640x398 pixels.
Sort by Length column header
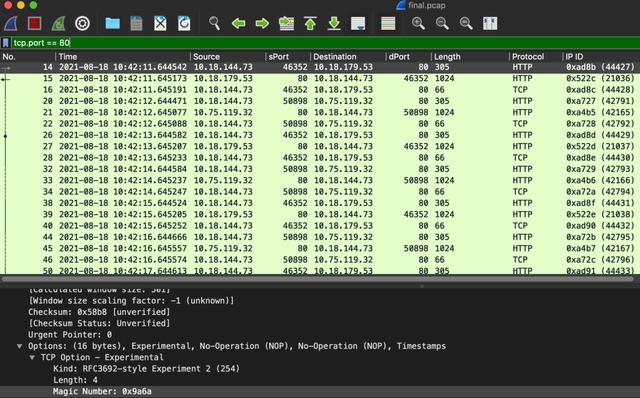(470, 56)
